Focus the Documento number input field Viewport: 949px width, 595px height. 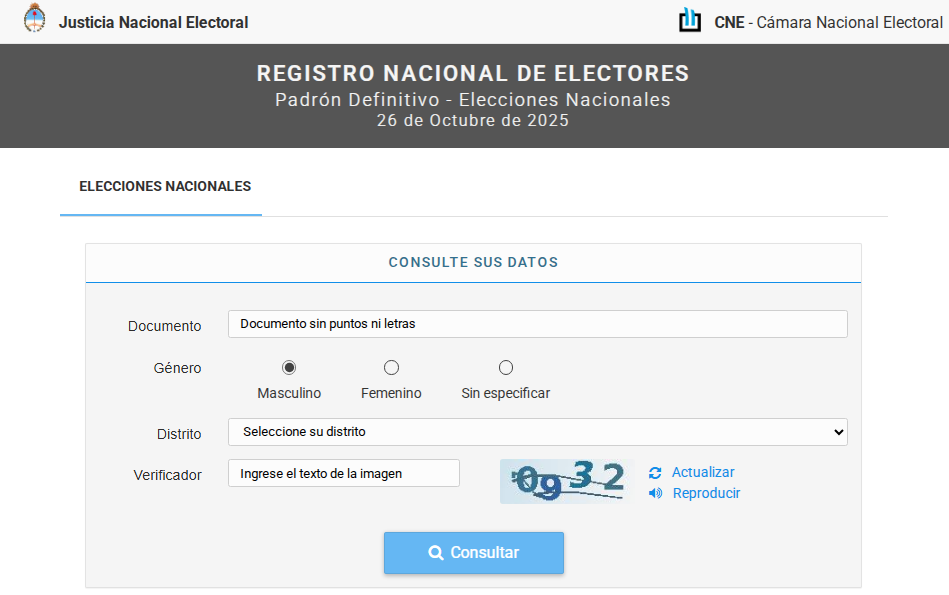click(537, 324)
